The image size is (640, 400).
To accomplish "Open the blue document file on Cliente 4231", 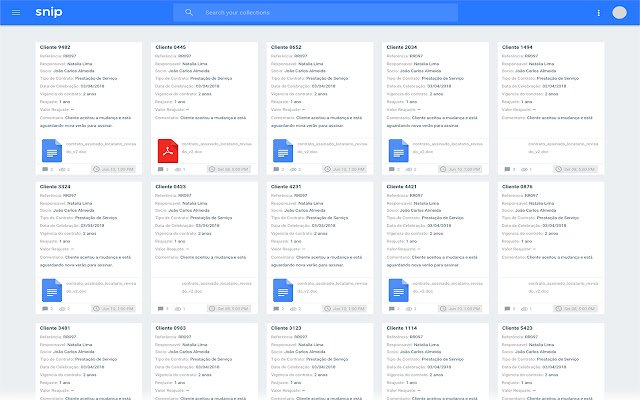I will [283, 290].
